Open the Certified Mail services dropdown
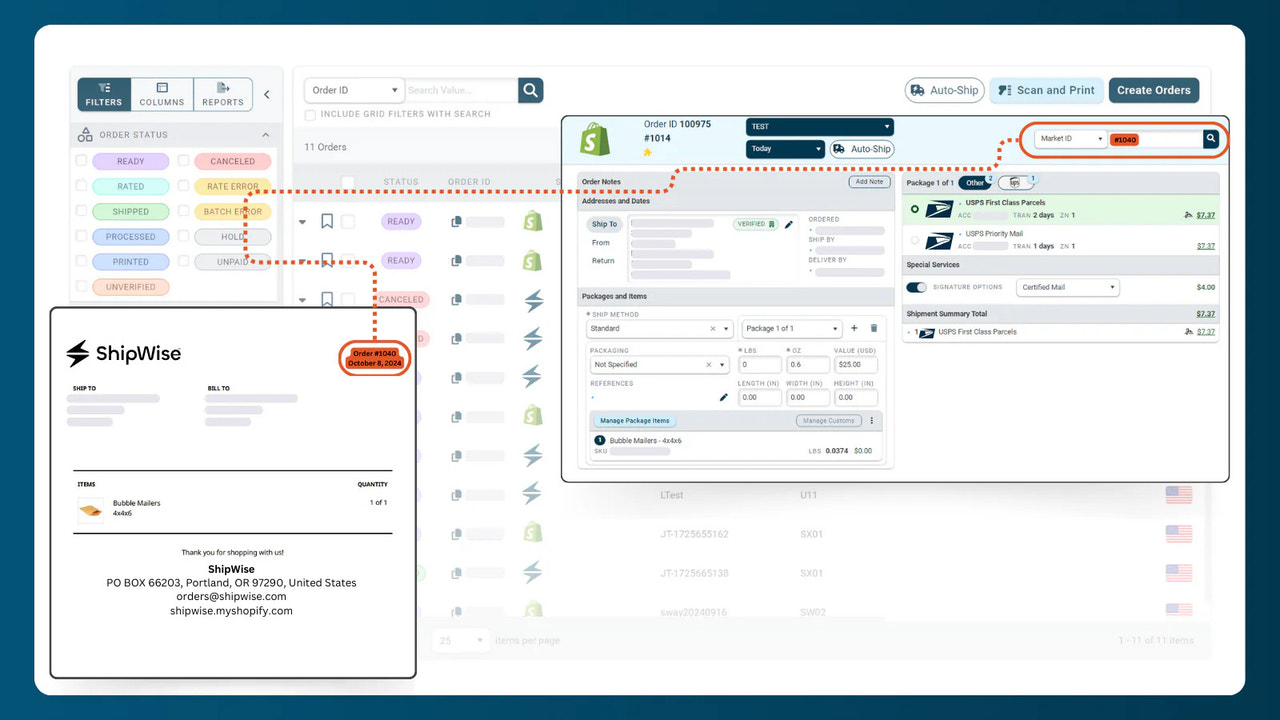The height and width of the screenshot is (720, 1280). (x=1067, y=287)
